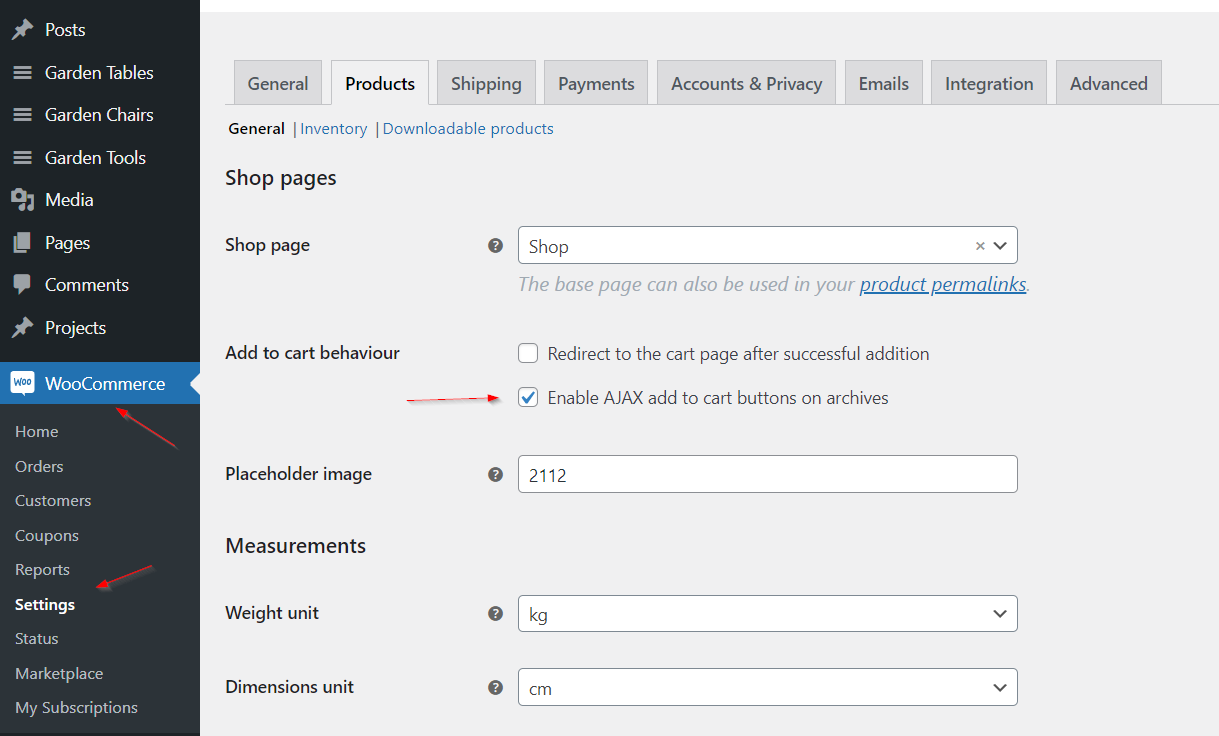Click help icon beside Placeholder image

tap(495, 474)
